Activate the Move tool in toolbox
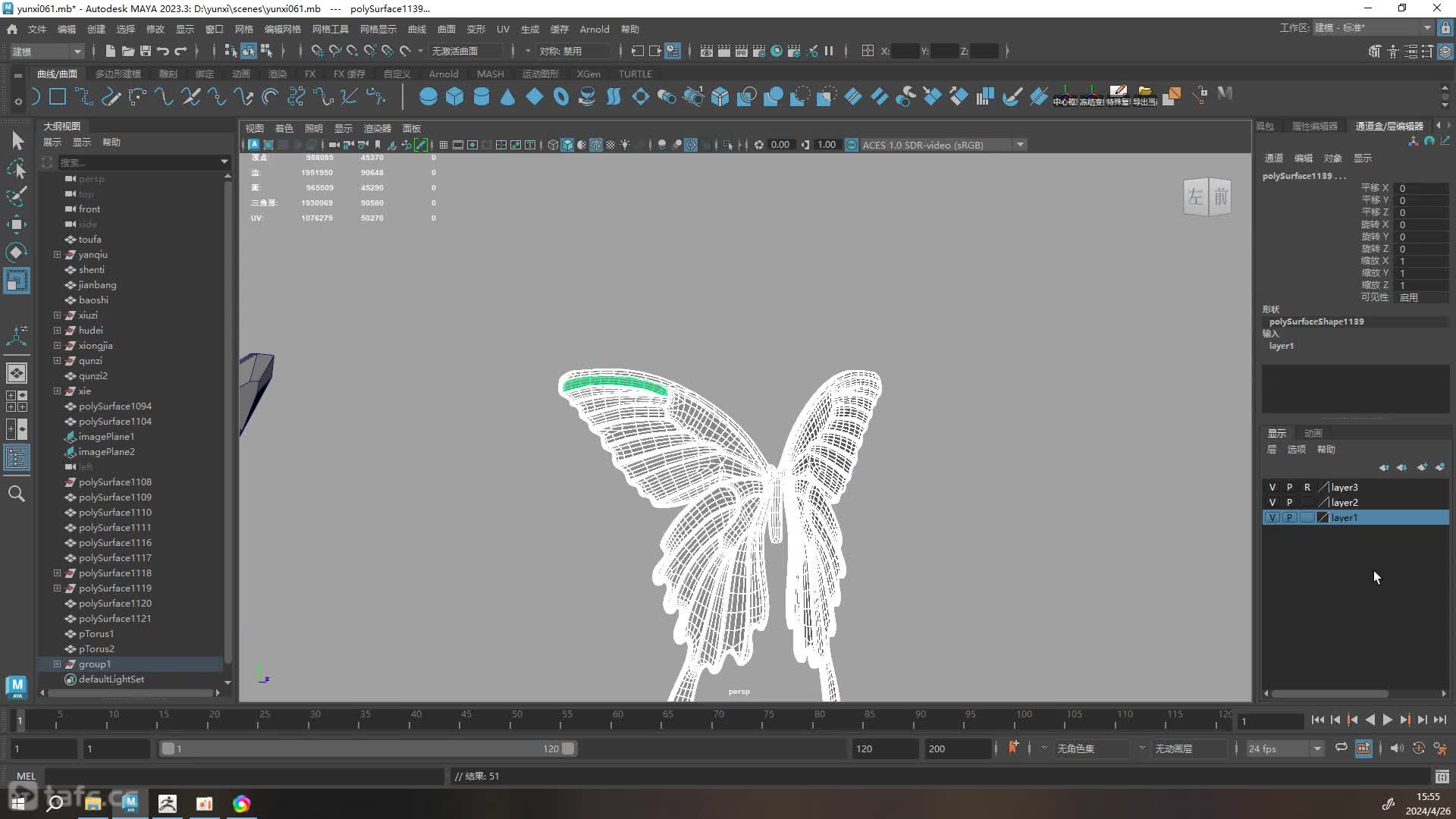Image resolution: width=1456 pixels, height=819 pixels. tap(17, 224)
